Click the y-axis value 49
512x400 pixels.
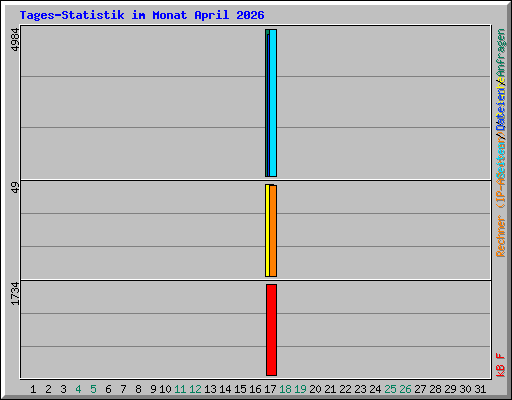[x=15, y=188]
